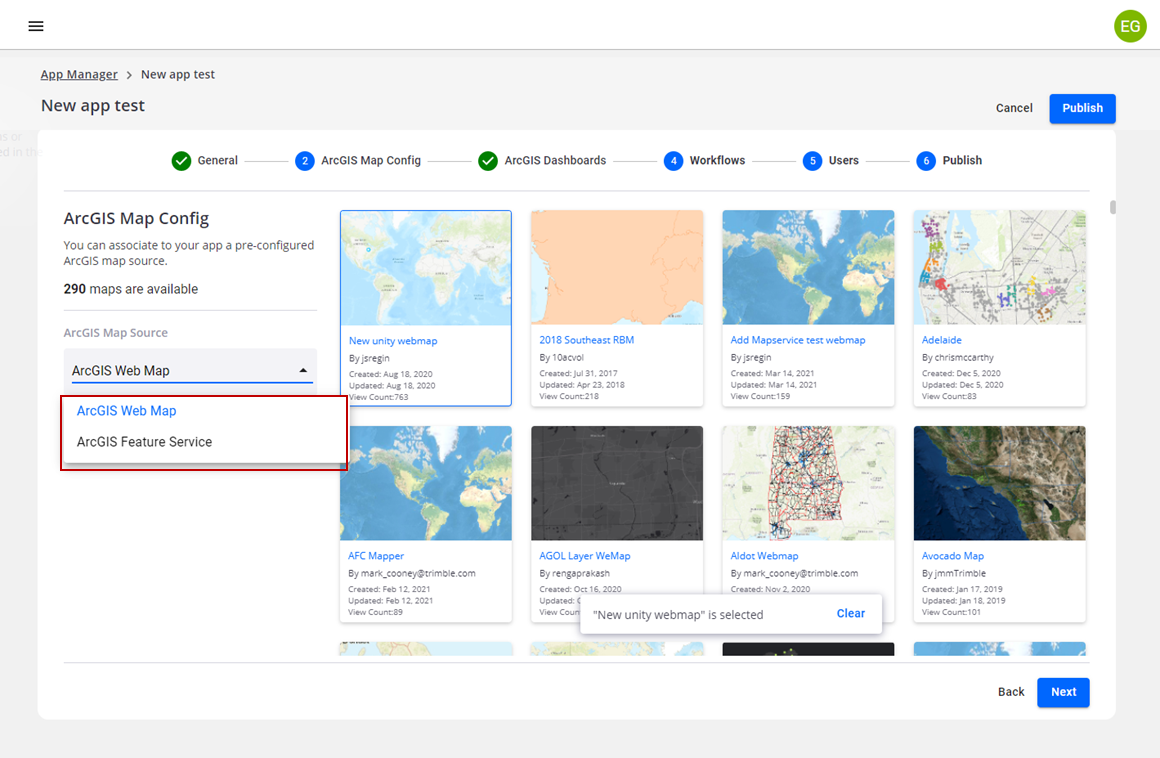Viewport: 1160px width, 758px height.
Task: Click 'View Count:83' text
Action: (949, 396)
